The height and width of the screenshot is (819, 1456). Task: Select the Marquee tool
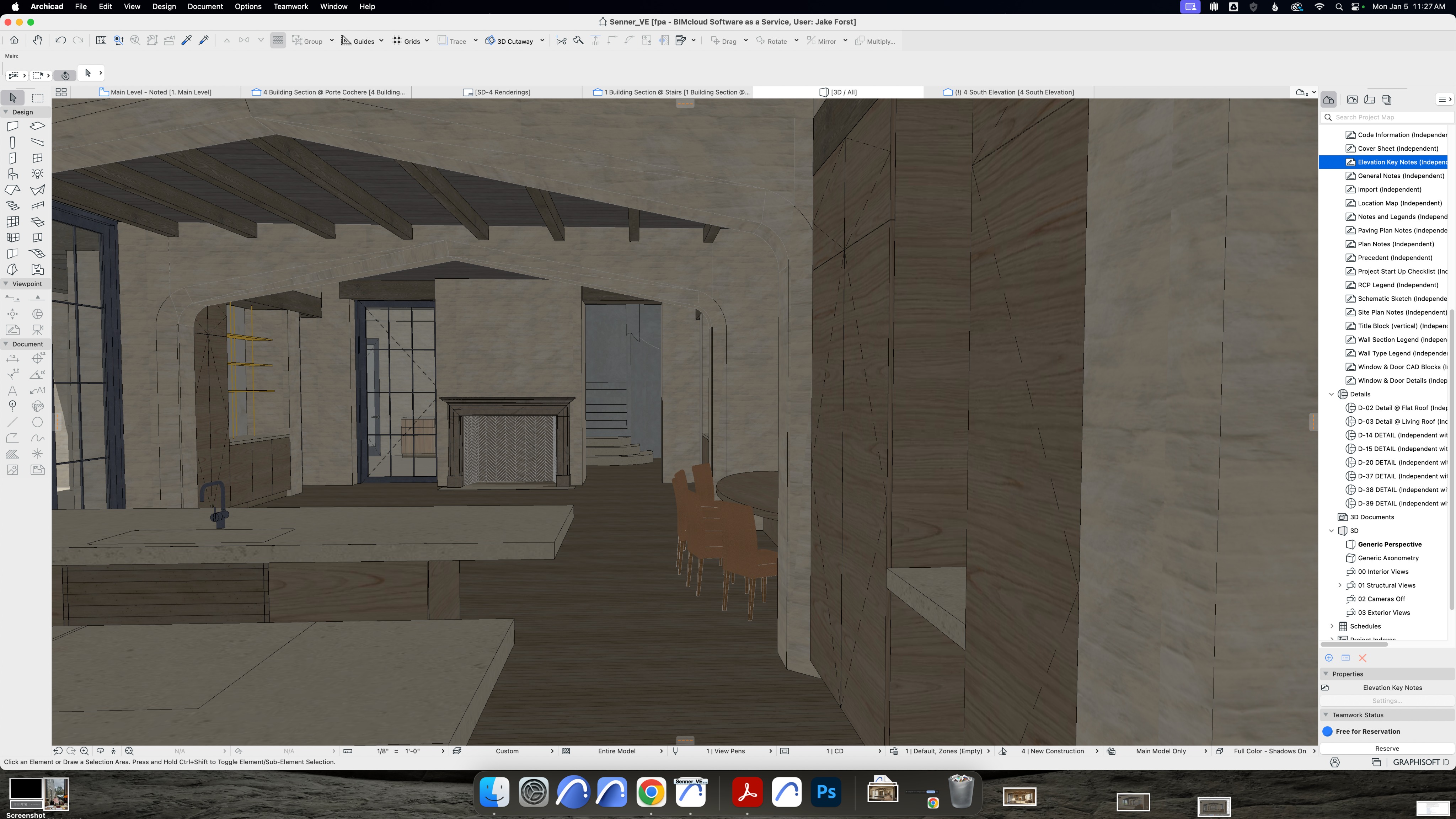(x=38, y=98)
